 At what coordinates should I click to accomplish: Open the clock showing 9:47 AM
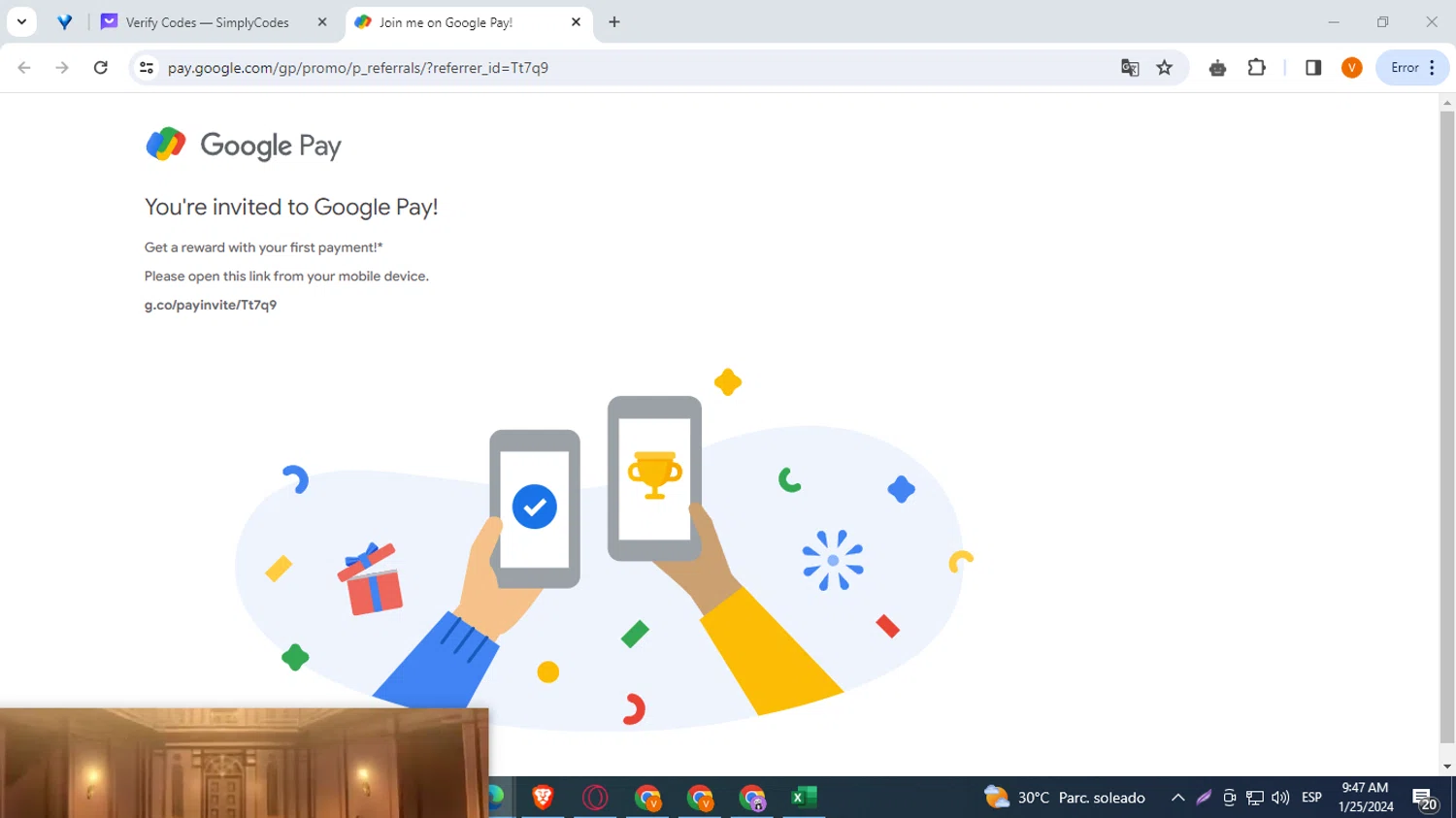[1366, 798]
